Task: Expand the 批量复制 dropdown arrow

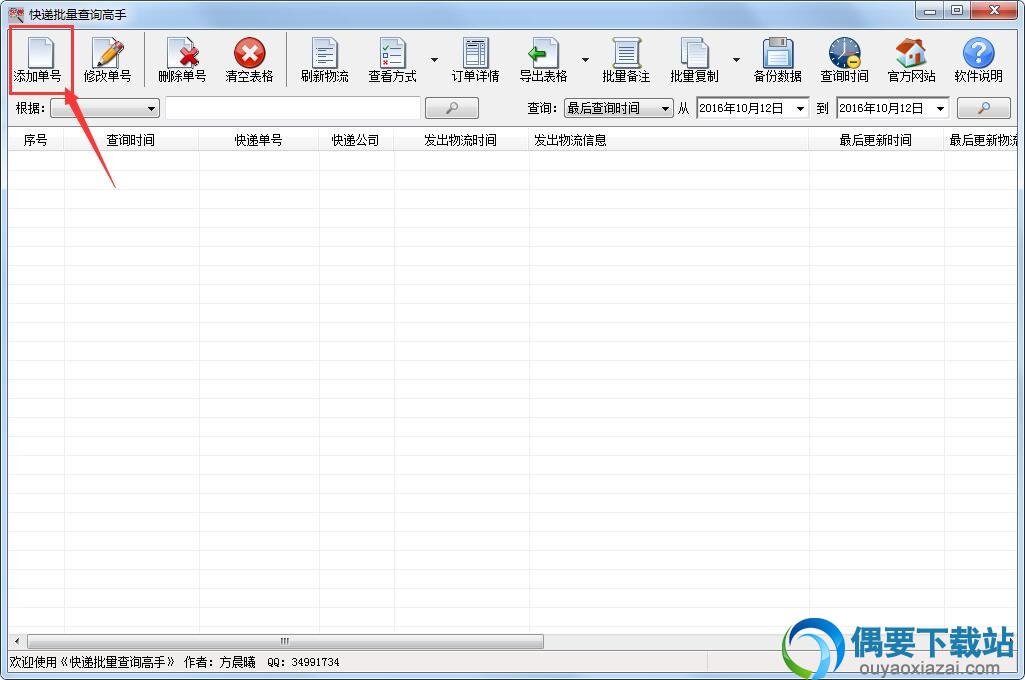Action: click(736, 60)
